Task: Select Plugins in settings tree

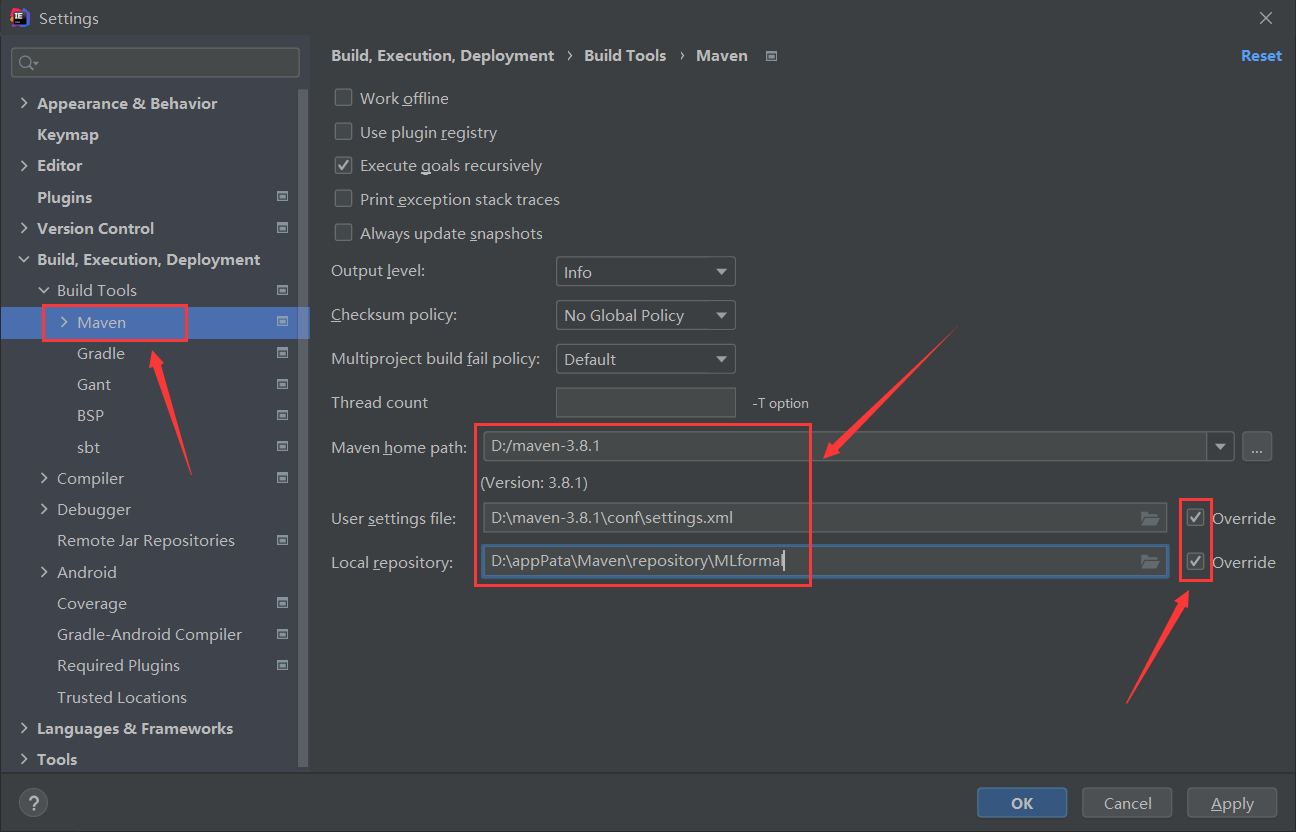Action: coord(65,197)
